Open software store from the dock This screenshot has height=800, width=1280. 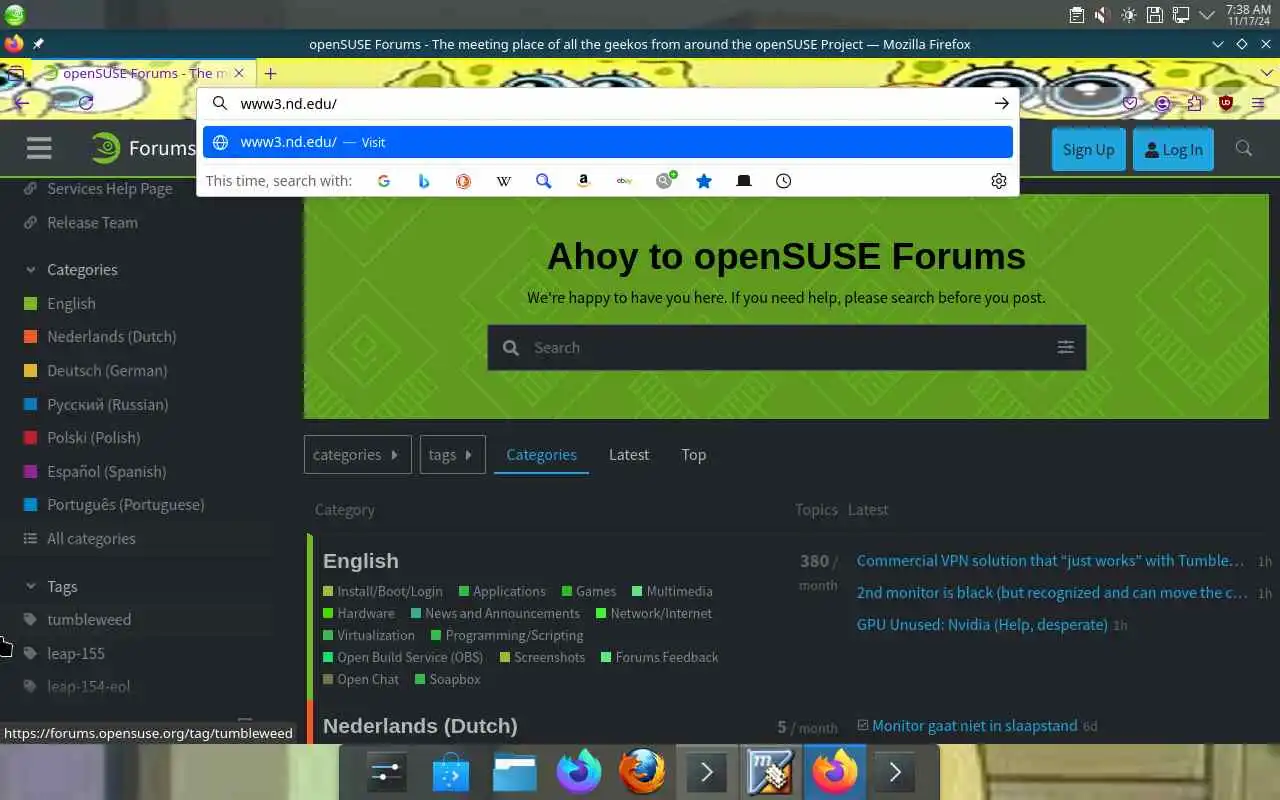451,772
